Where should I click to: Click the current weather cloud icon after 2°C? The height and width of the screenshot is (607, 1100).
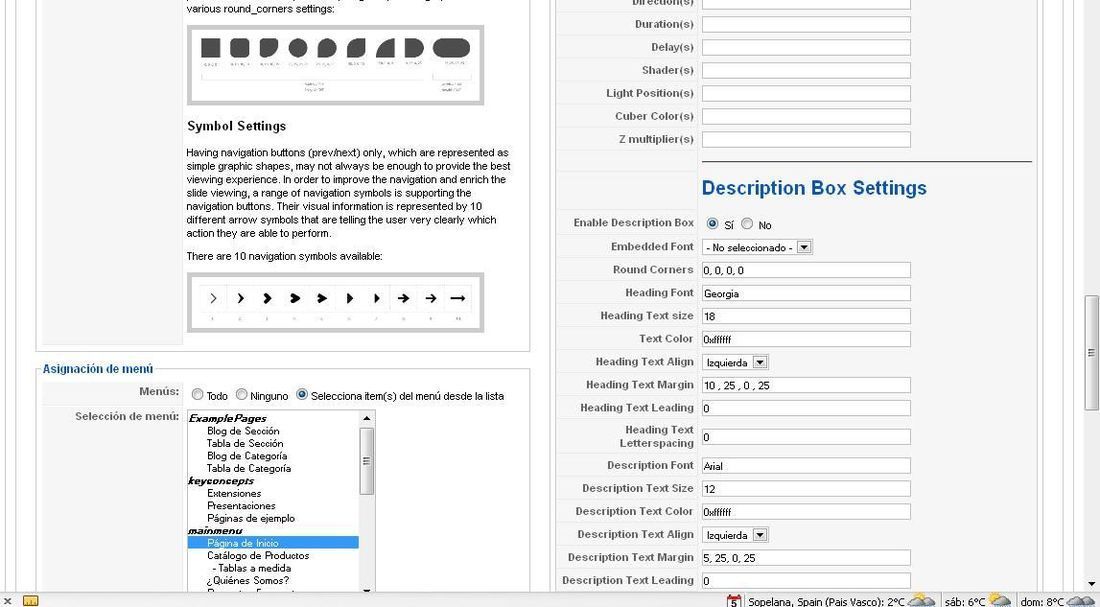920,601
